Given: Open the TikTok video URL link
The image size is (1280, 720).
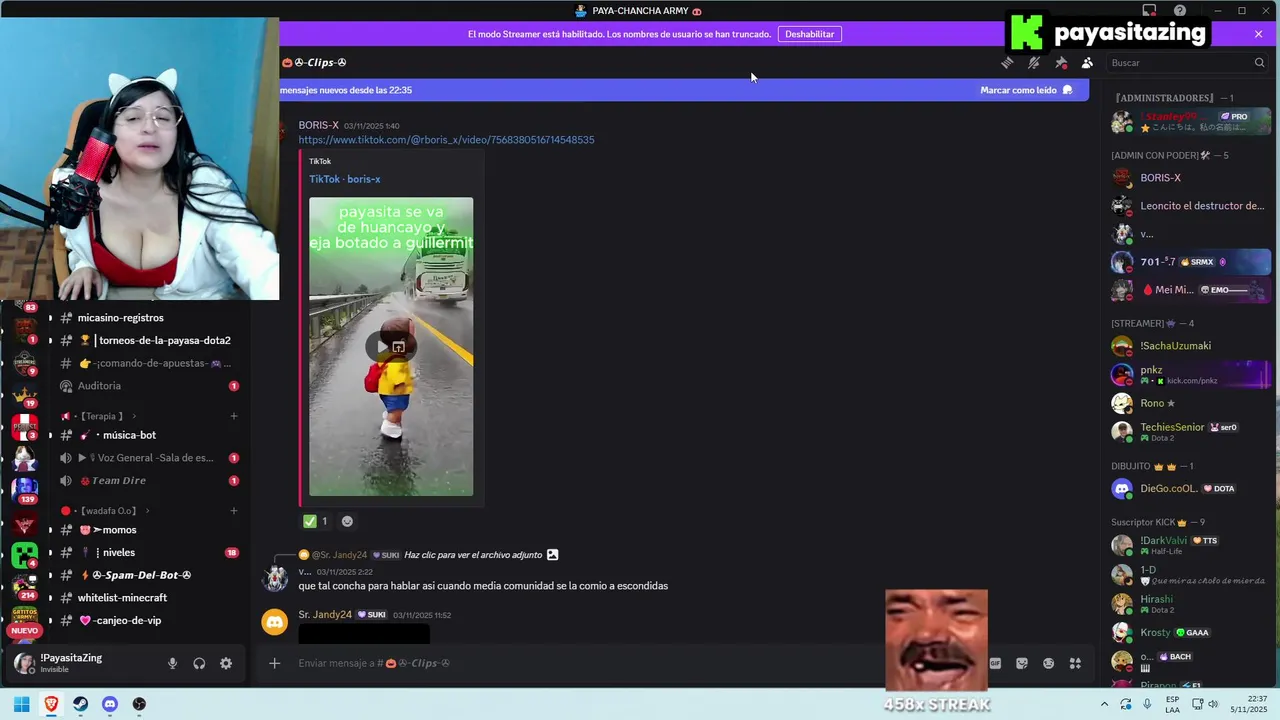Looking at the screenshot, I should click(x=446, y=140).
